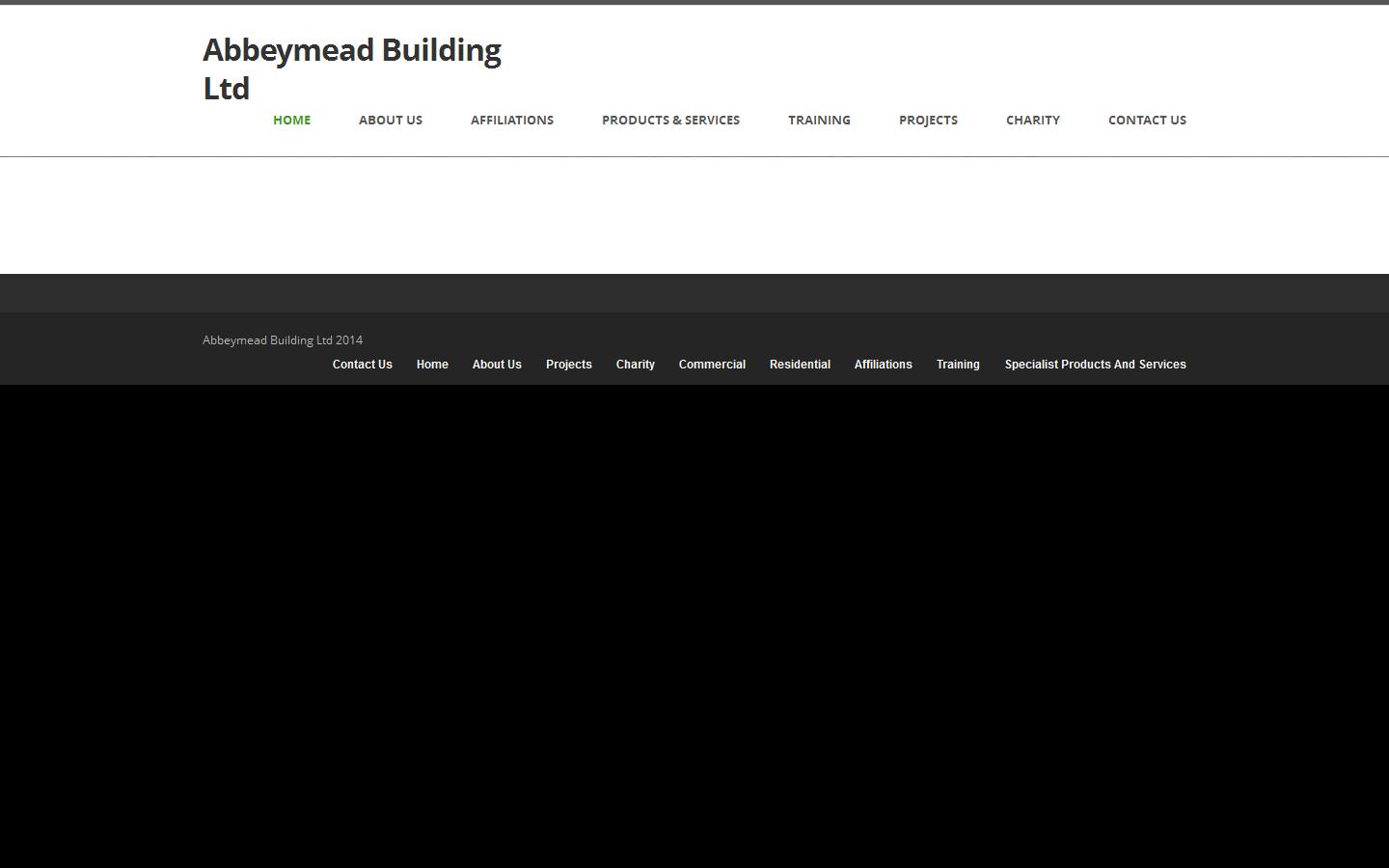Viewport: 1389px width, 868px height.
Task: Click the Abbeymead Building Ltd site title
Action: 351,68
